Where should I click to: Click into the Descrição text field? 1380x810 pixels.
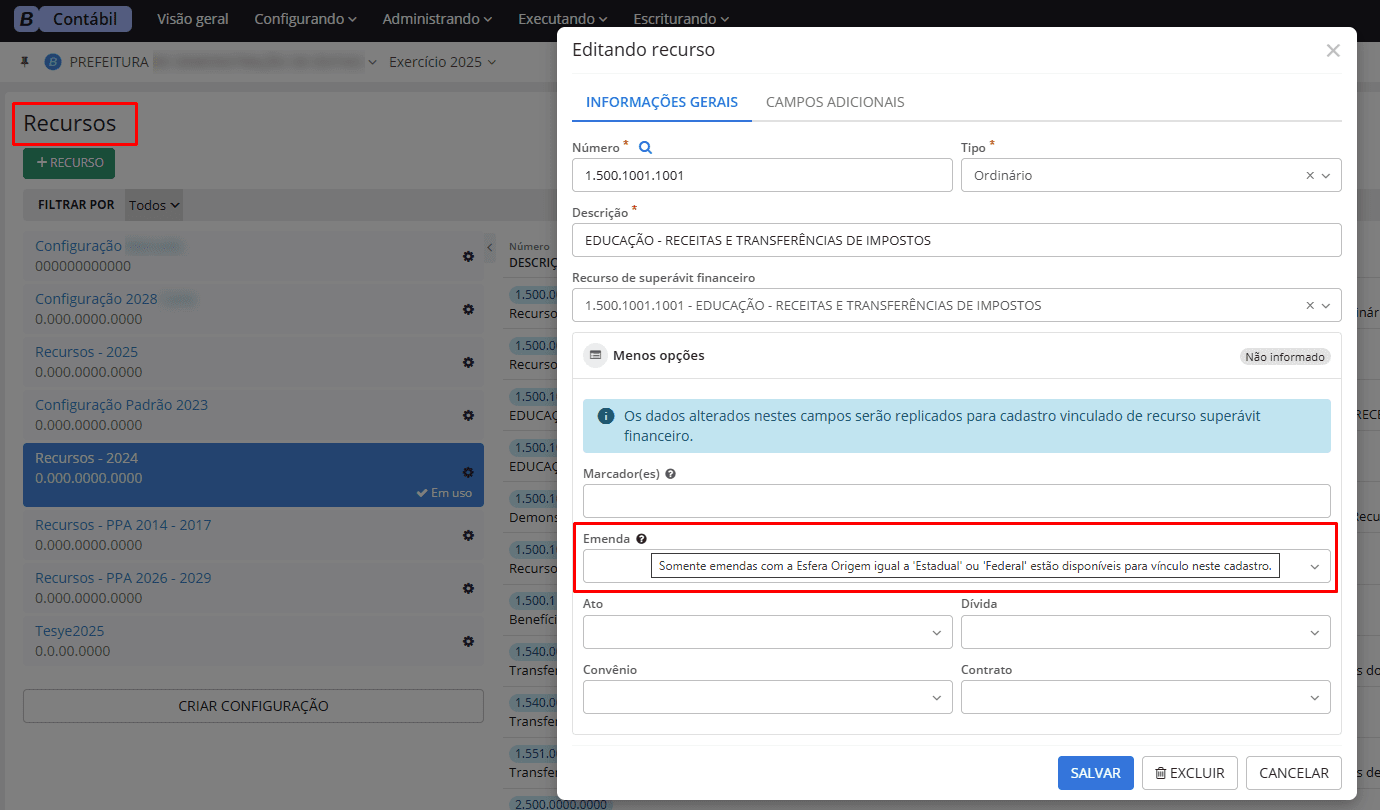(x=956, y=240)
